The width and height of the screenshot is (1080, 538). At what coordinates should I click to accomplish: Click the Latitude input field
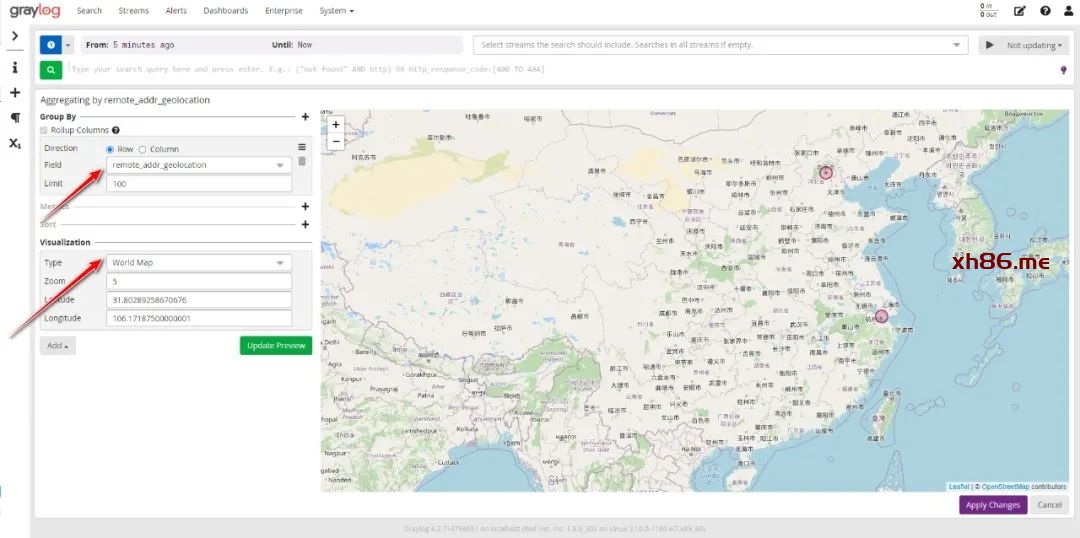pos(198,300)
